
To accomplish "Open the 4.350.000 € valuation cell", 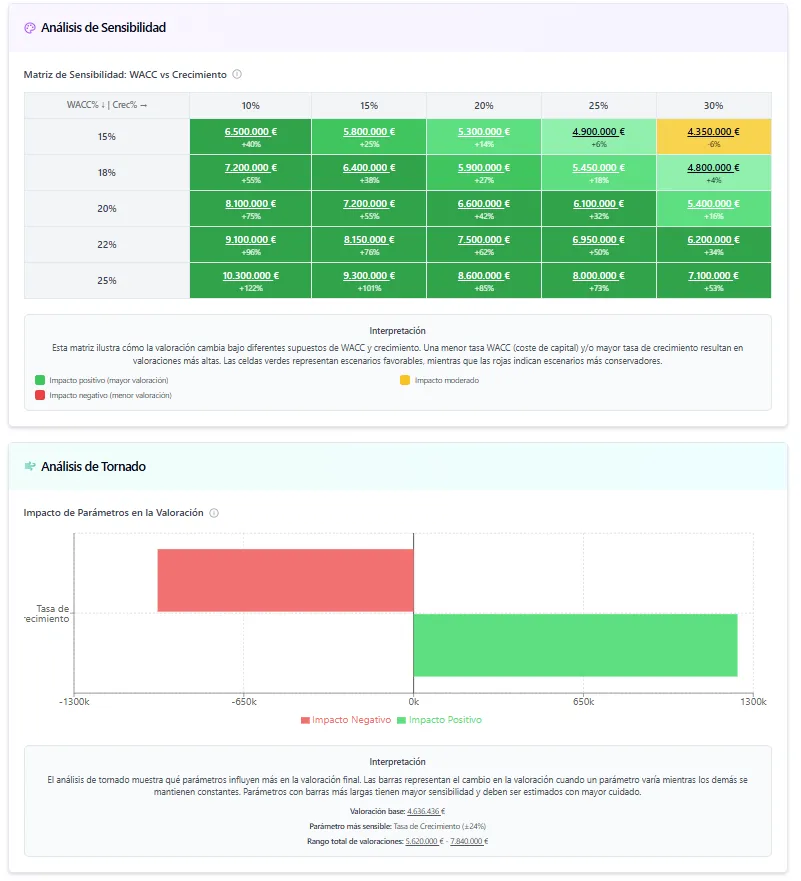I will click(x=713, y=131).
